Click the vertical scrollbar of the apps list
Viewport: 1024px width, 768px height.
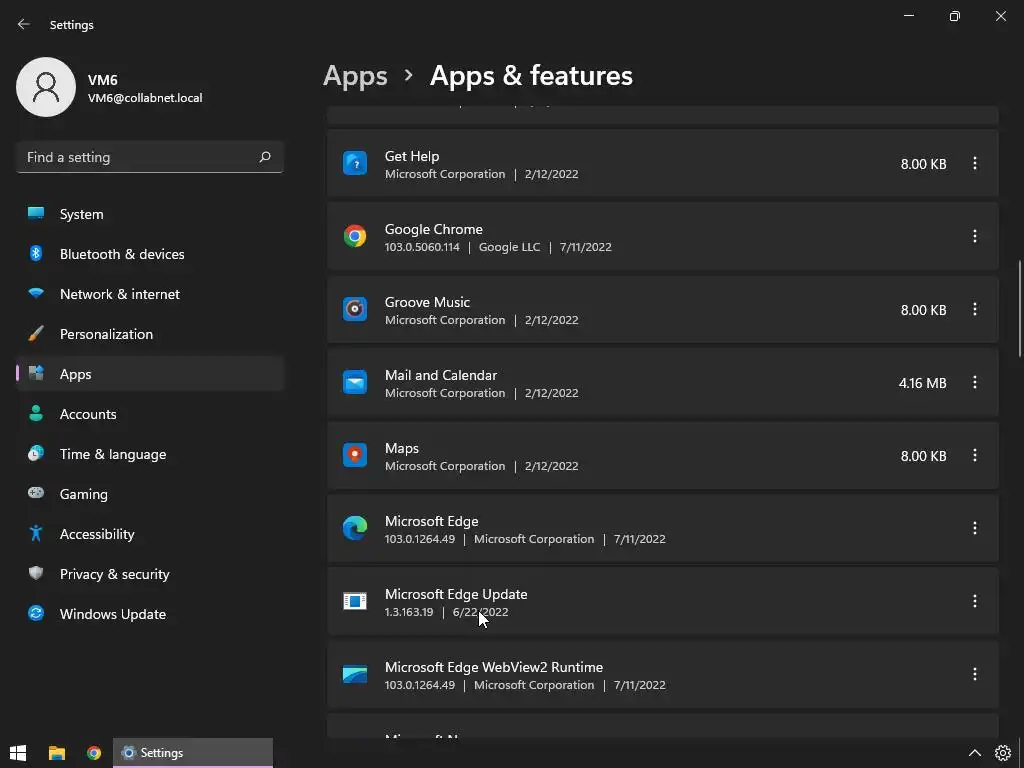pos(1019,308)
